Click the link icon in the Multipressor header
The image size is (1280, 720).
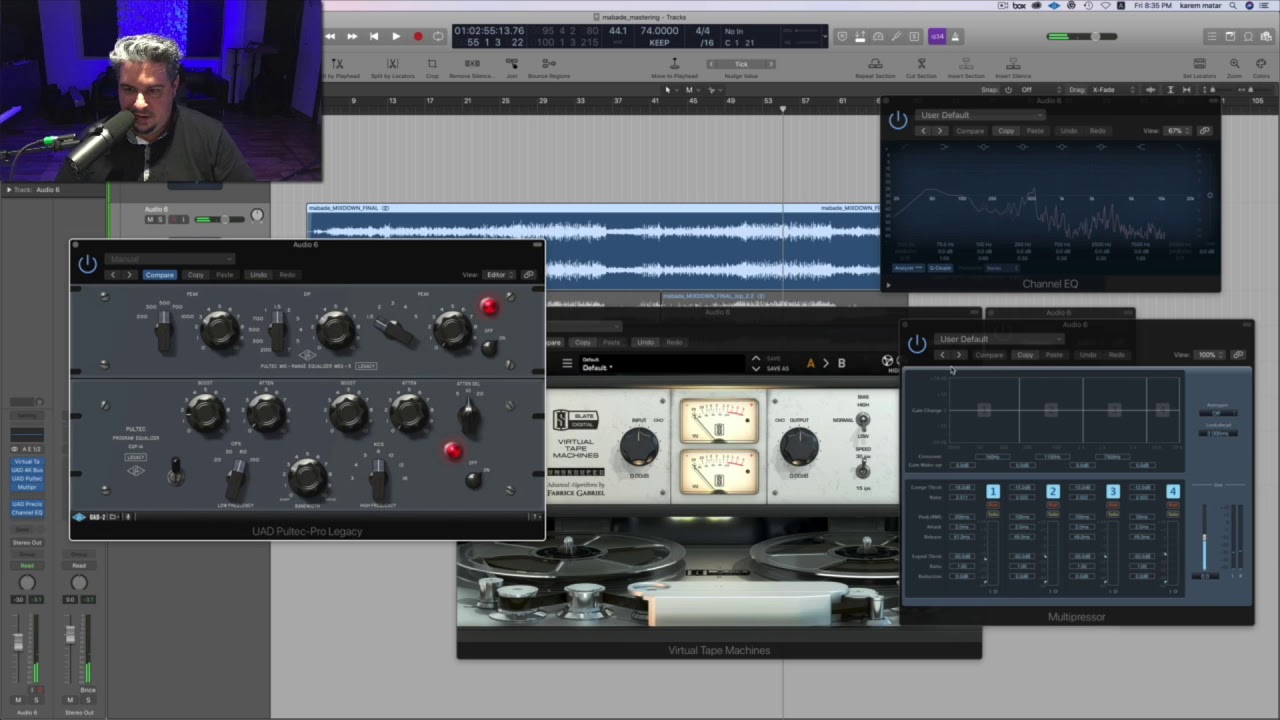click(x=1238, y=355)
